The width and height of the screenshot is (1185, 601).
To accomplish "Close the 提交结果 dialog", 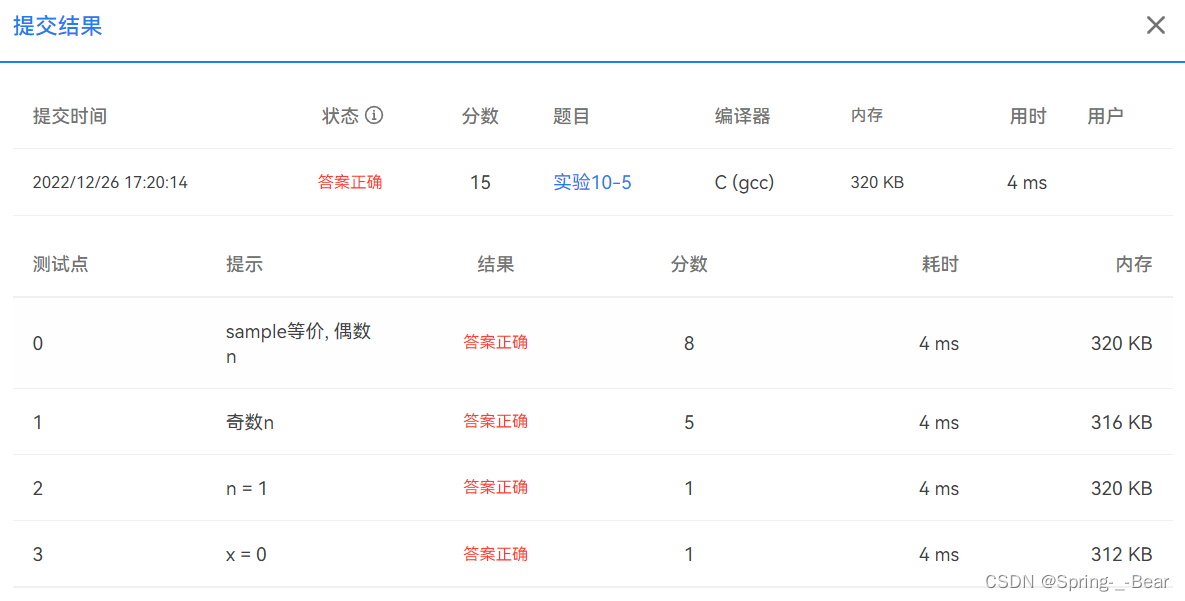I will tap(1156, 25).
